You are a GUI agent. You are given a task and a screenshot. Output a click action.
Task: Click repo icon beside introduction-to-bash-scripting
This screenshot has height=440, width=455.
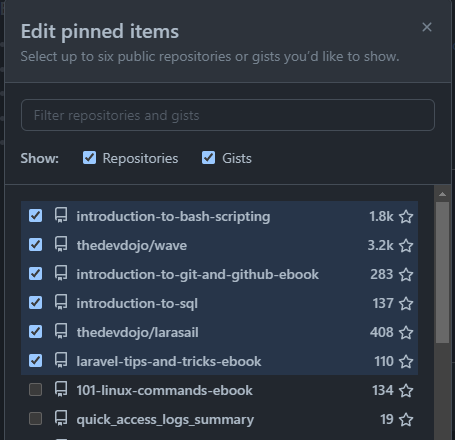pos(61,215)
